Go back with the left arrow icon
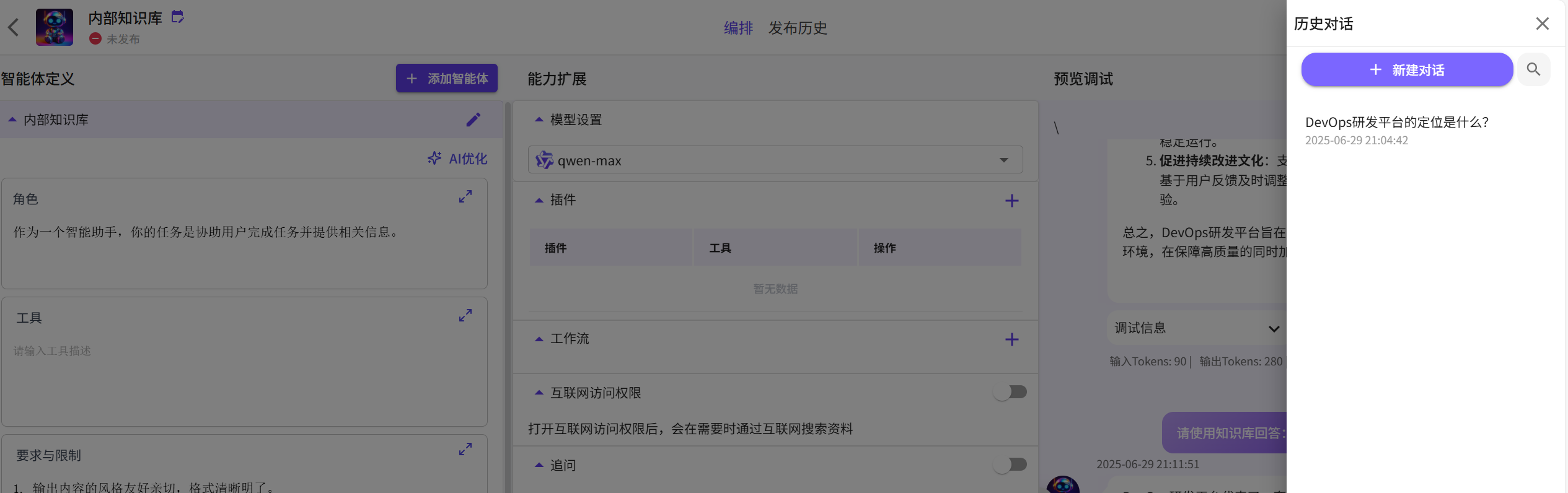Screen dimensions: 1568x493 coord(14,27)
